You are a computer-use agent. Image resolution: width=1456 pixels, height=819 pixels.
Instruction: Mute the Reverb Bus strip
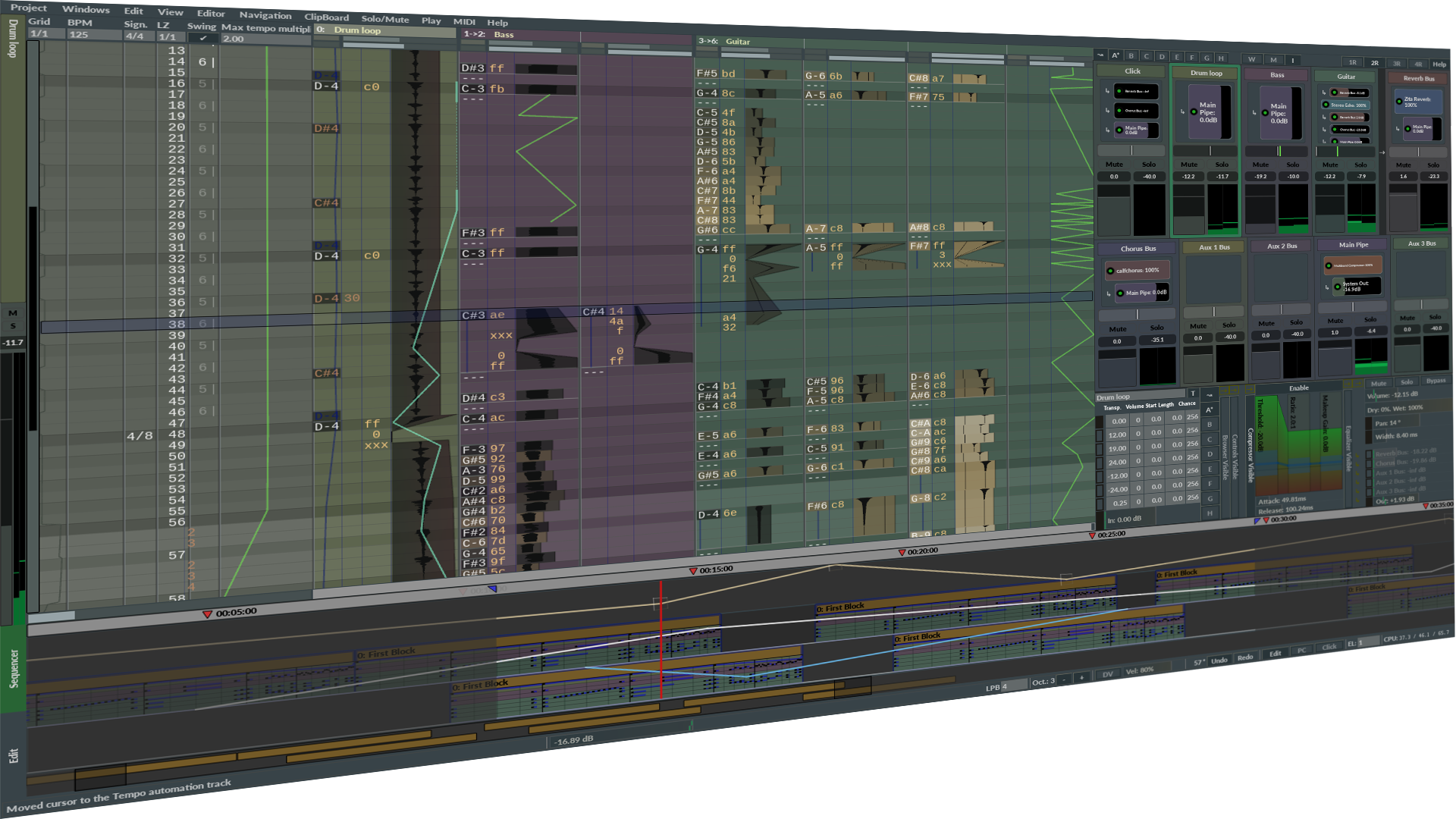(x=1404, y=165)
